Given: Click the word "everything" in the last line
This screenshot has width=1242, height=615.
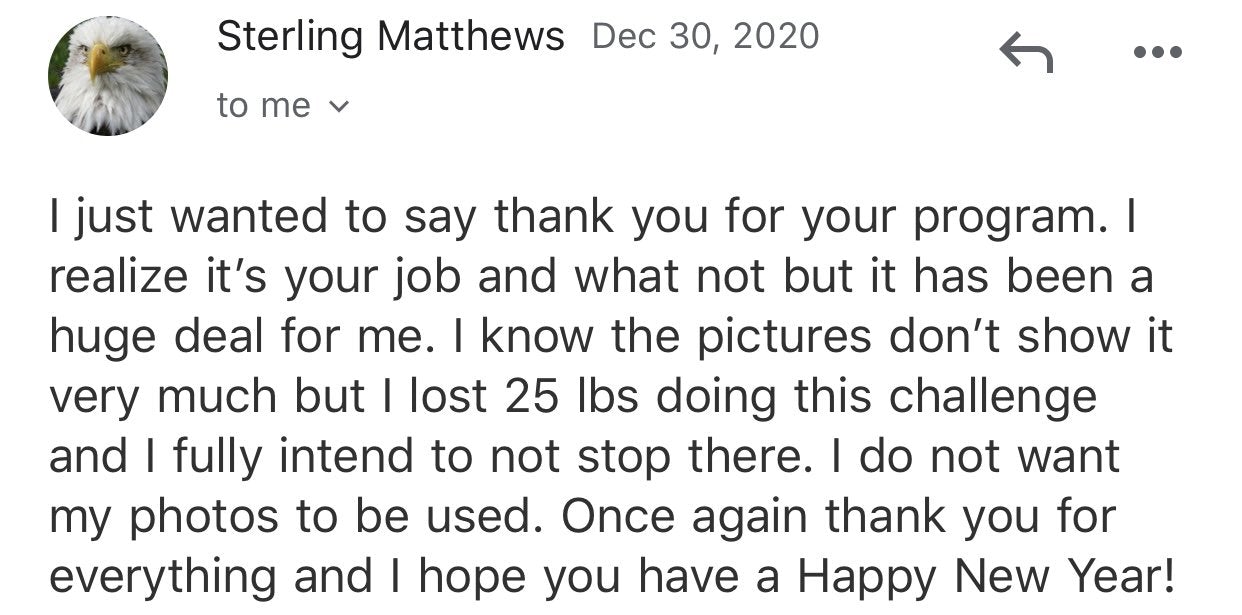Looking at the screenshot, I should pyautogui.click(x=163, y=577).
